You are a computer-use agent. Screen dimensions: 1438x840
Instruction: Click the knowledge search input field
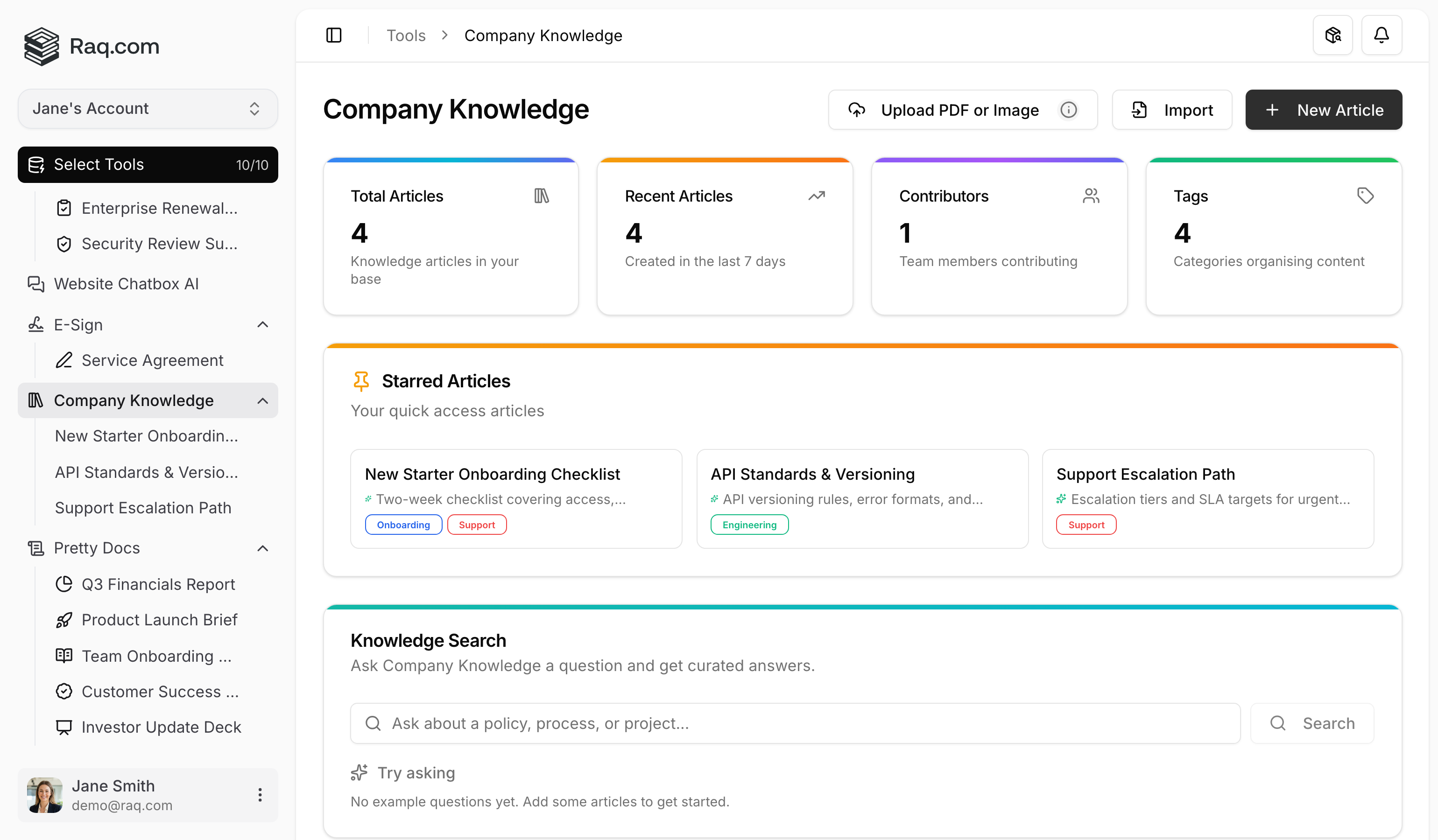pyautogui.click(x=793, y=723)
